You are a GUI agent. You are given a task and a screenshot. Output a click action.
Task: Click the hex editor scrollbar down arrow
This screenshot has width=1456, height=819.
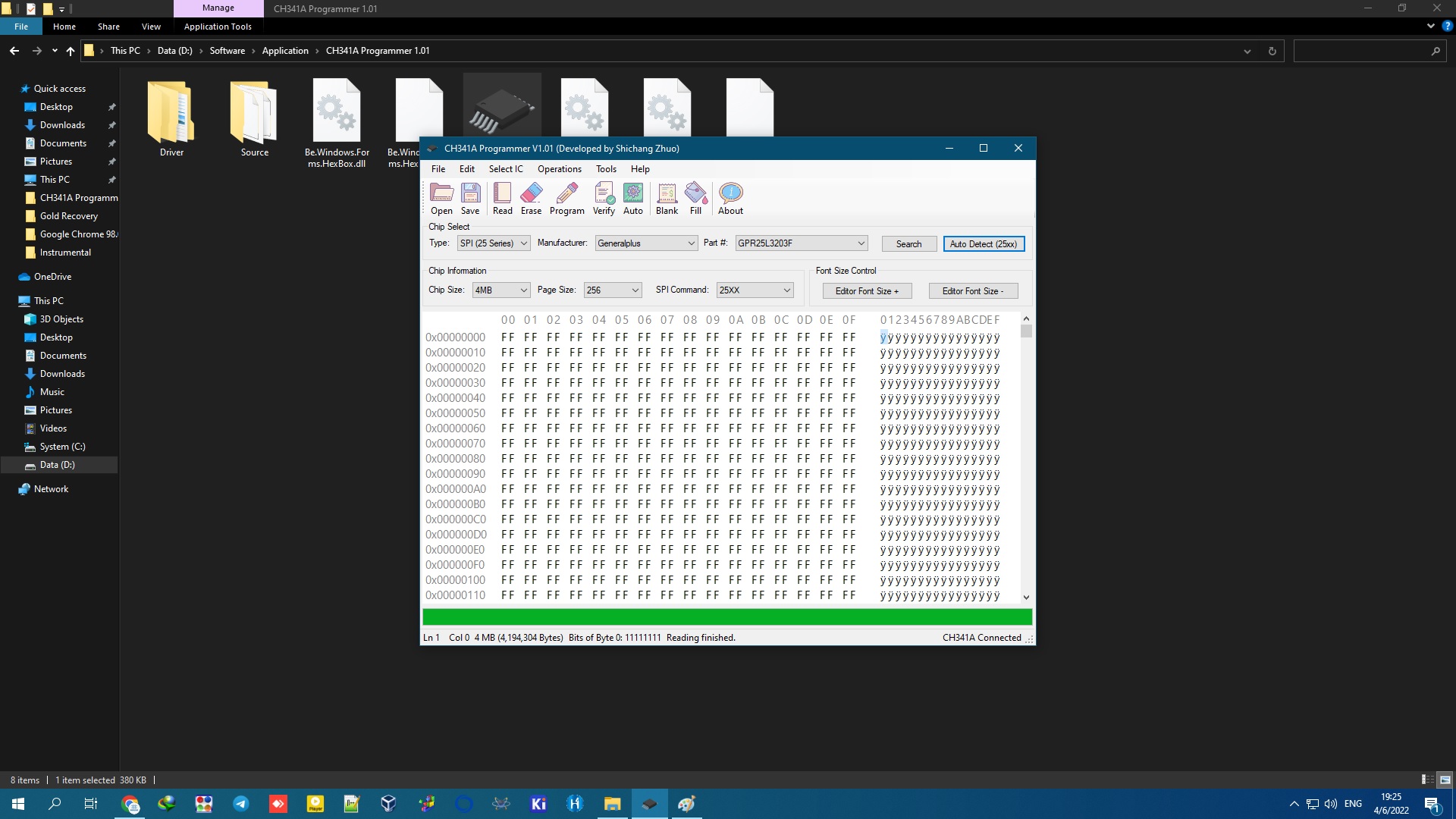pos(1026,598)
